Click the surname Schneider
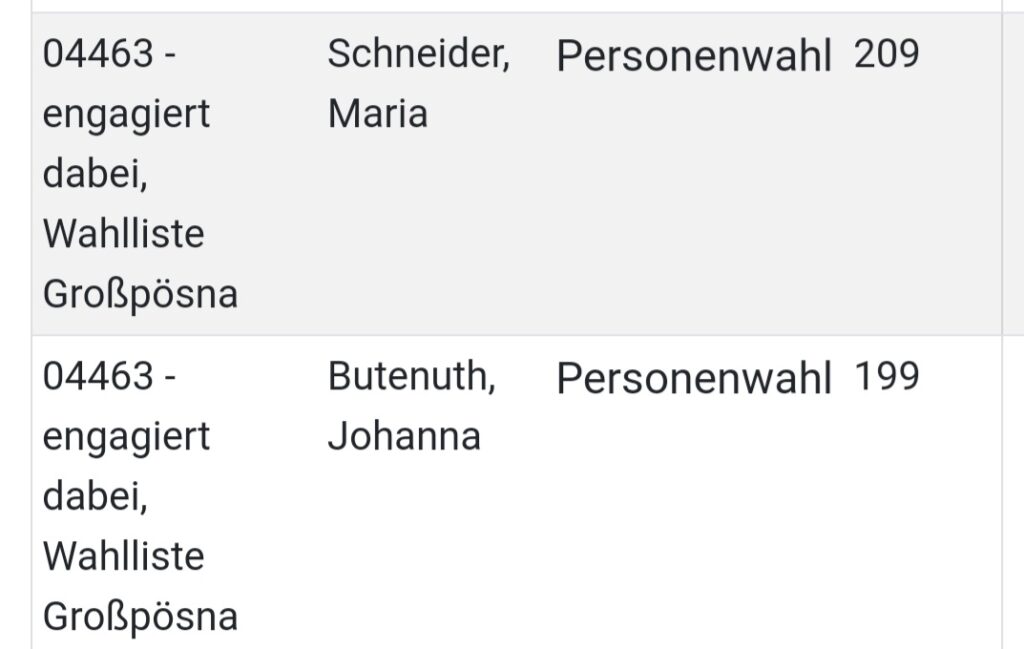Image resolution: width=1024 pixels, height=649 pixels. click(x=419, y=54)
